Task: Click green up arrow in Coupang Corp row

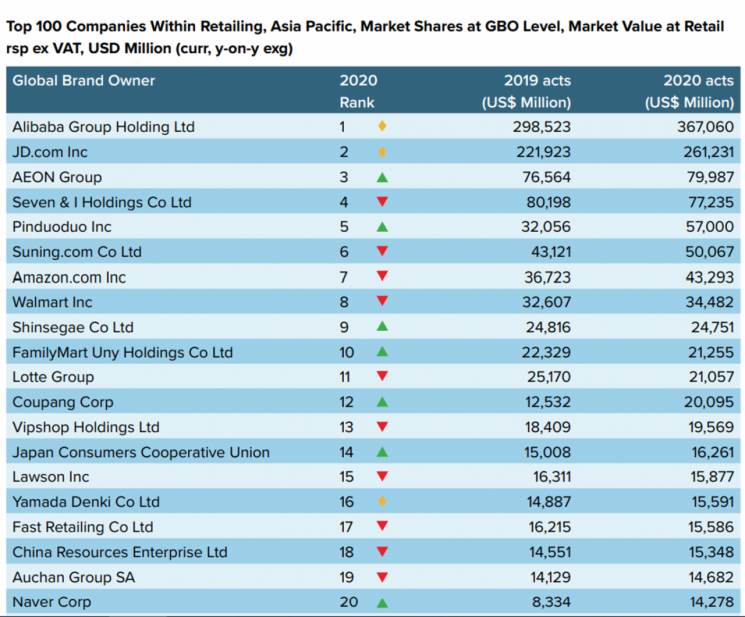Action: pyautogui.click(x=381, y=402)
